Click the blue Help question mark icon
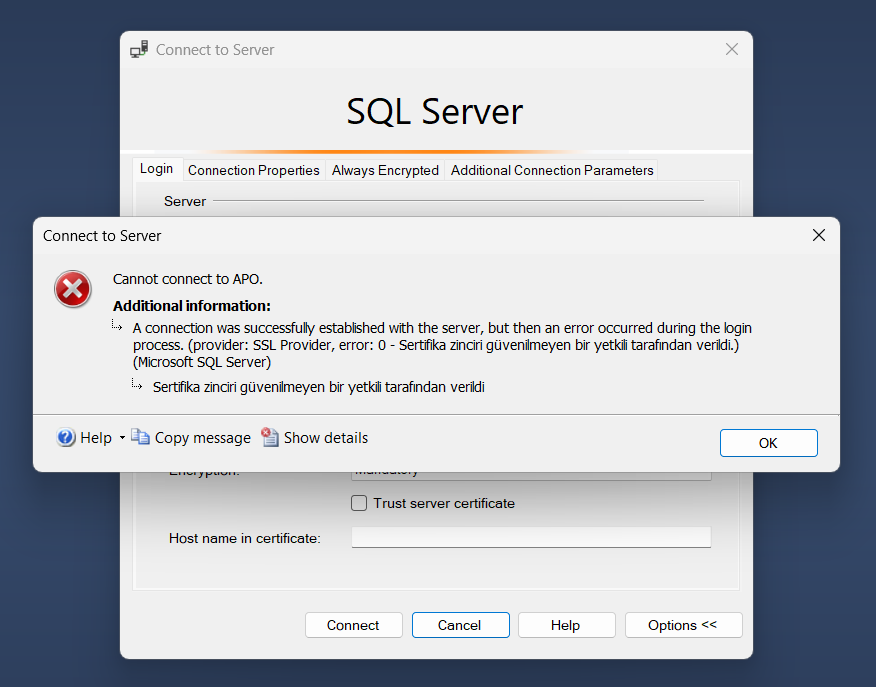The image size is (876, 687). click(x=63, y=437)
